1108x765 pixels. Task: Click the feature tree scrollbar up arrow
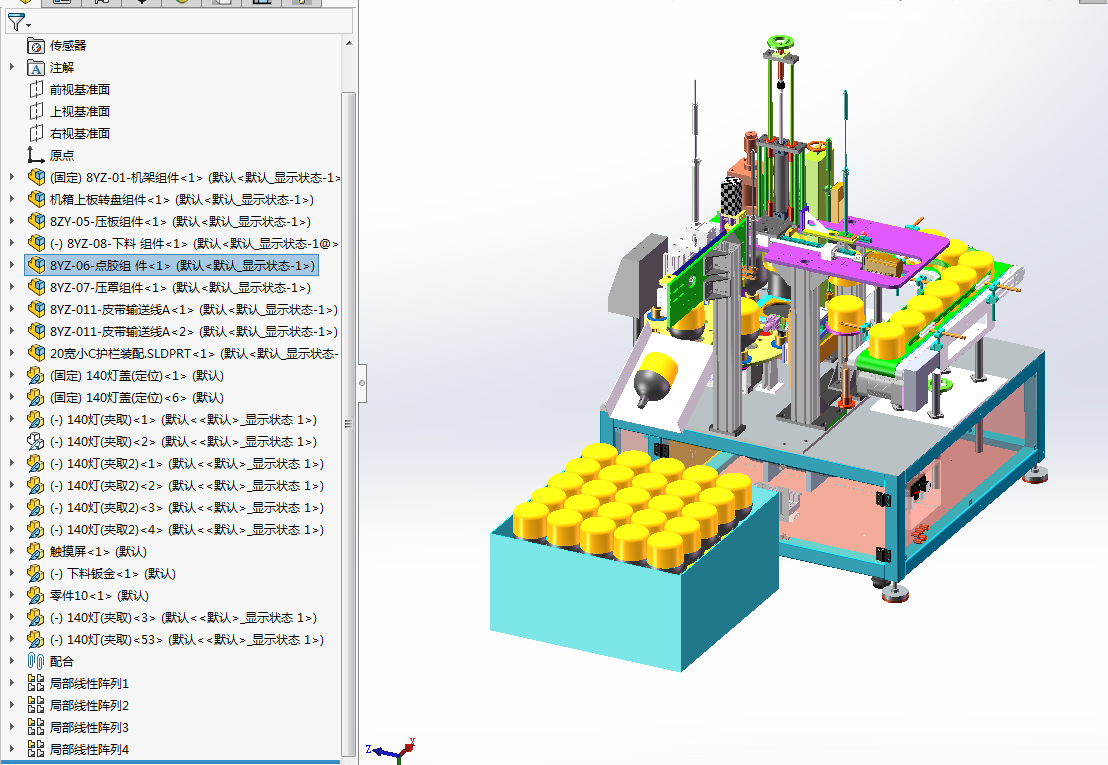[x=348, y=43]
